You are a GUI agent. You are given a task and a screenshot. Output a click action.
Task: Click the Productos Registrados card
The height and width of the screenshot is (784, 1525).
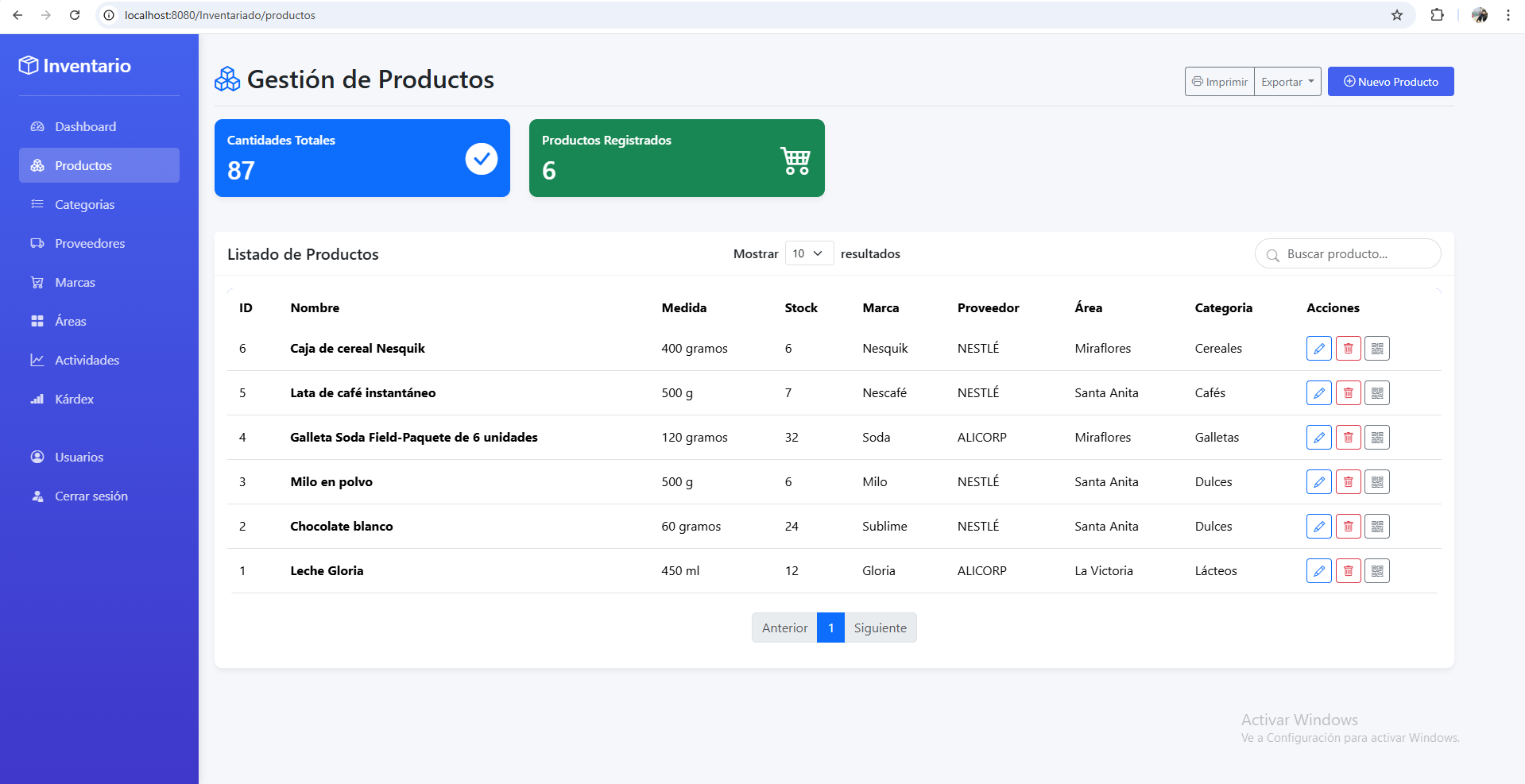677,158
